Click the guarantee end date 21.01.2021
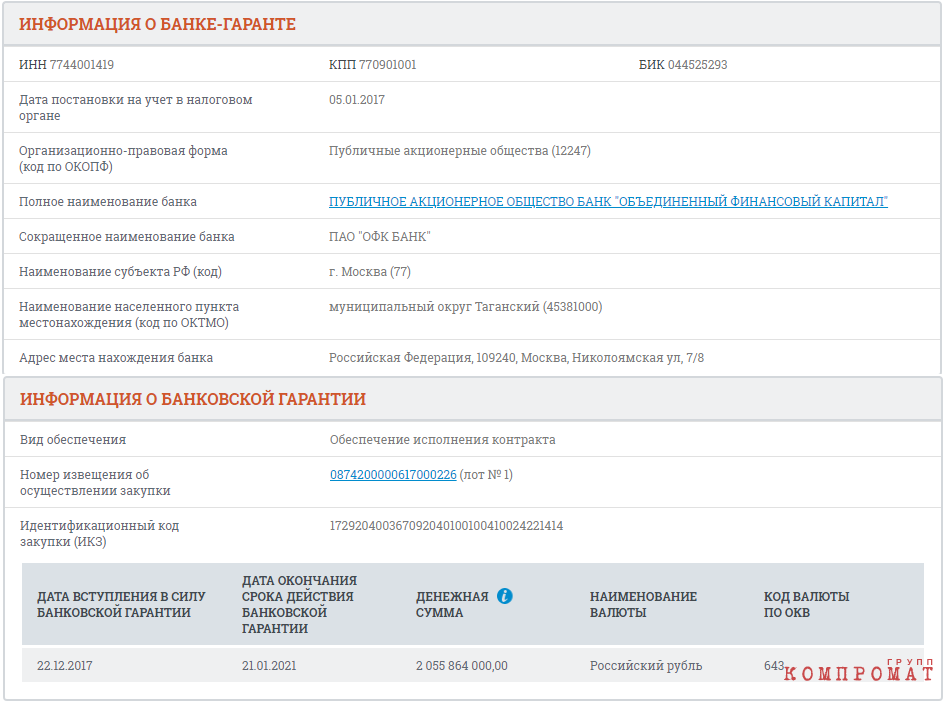 point(269,665)
